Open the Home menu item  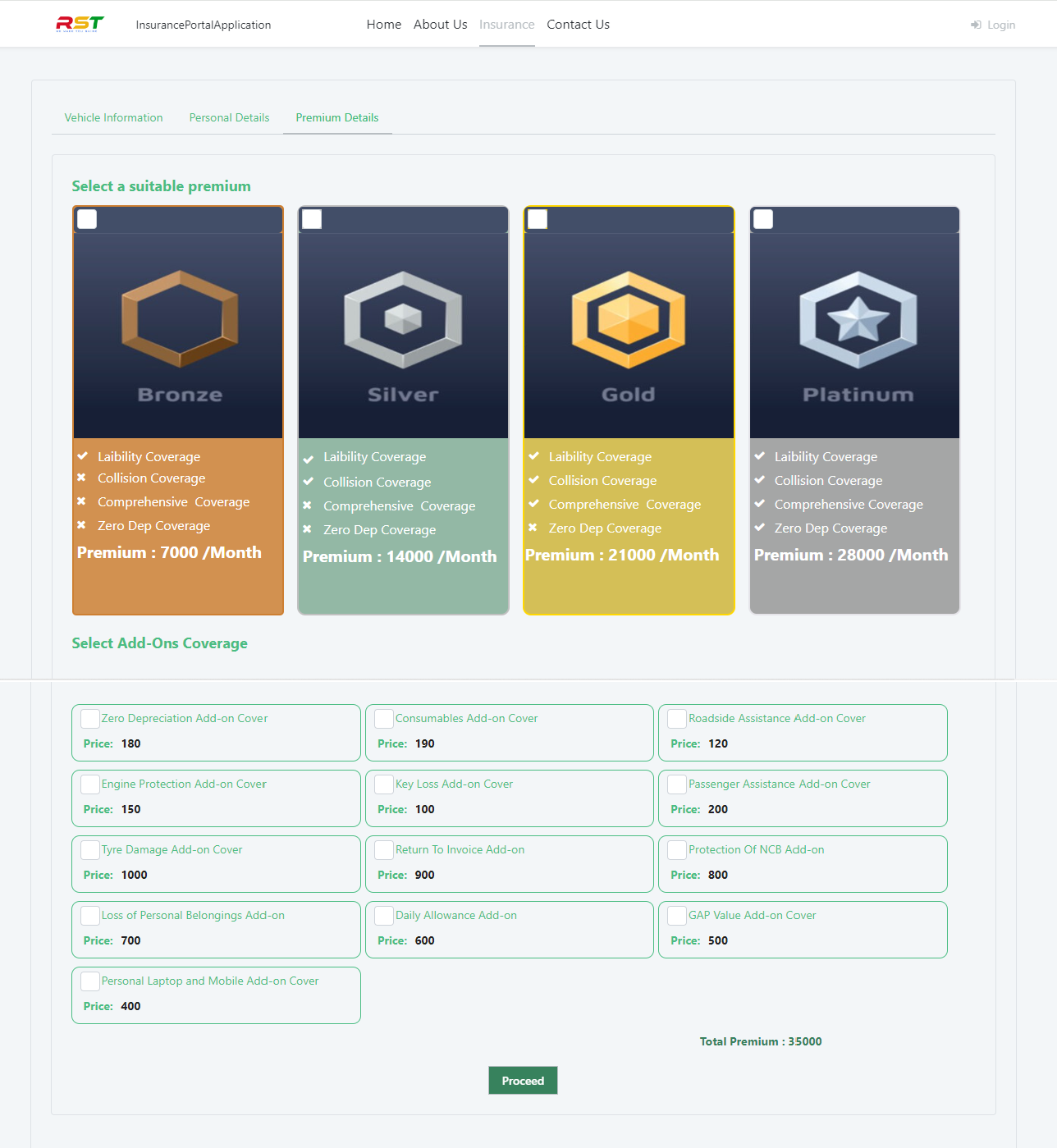click(384, 25)
